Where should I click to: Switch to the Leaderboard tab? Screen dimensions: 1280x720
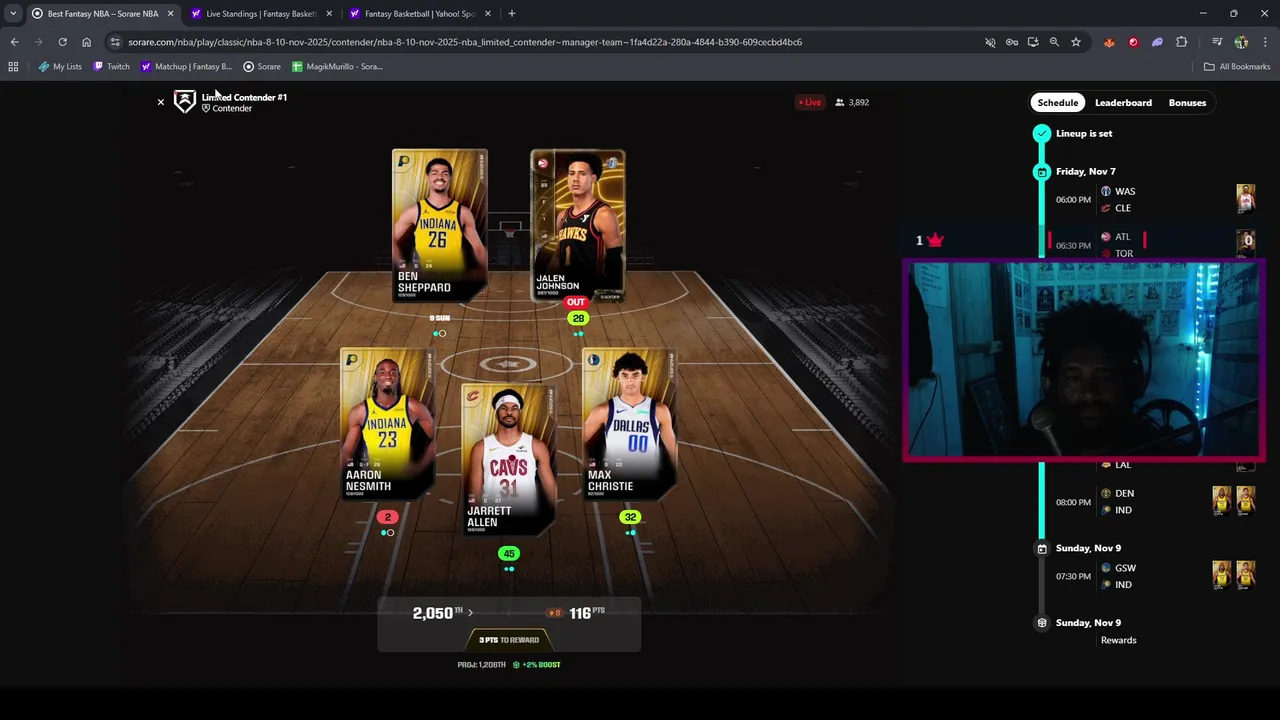tap(1123, 102)
